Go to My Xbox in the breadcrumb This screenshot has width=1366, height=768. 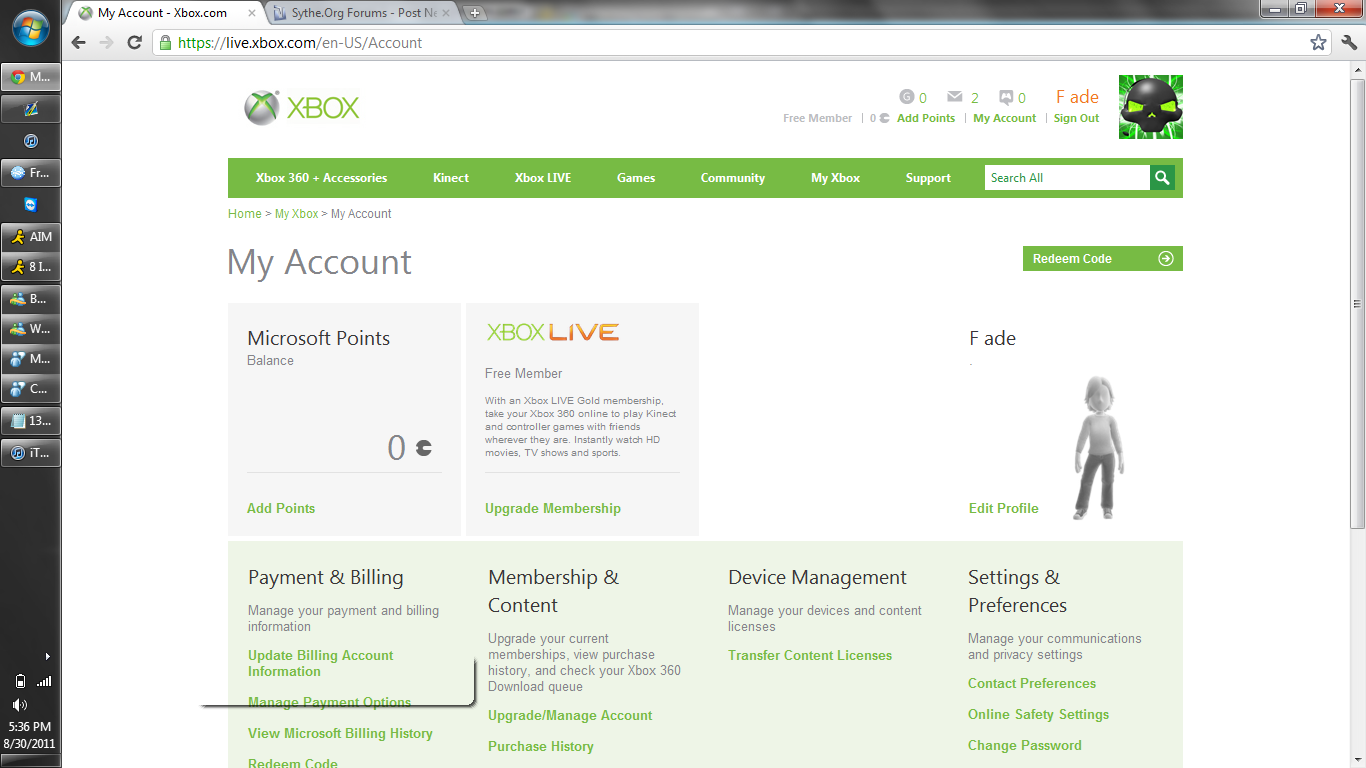click(x=297, y=214)
